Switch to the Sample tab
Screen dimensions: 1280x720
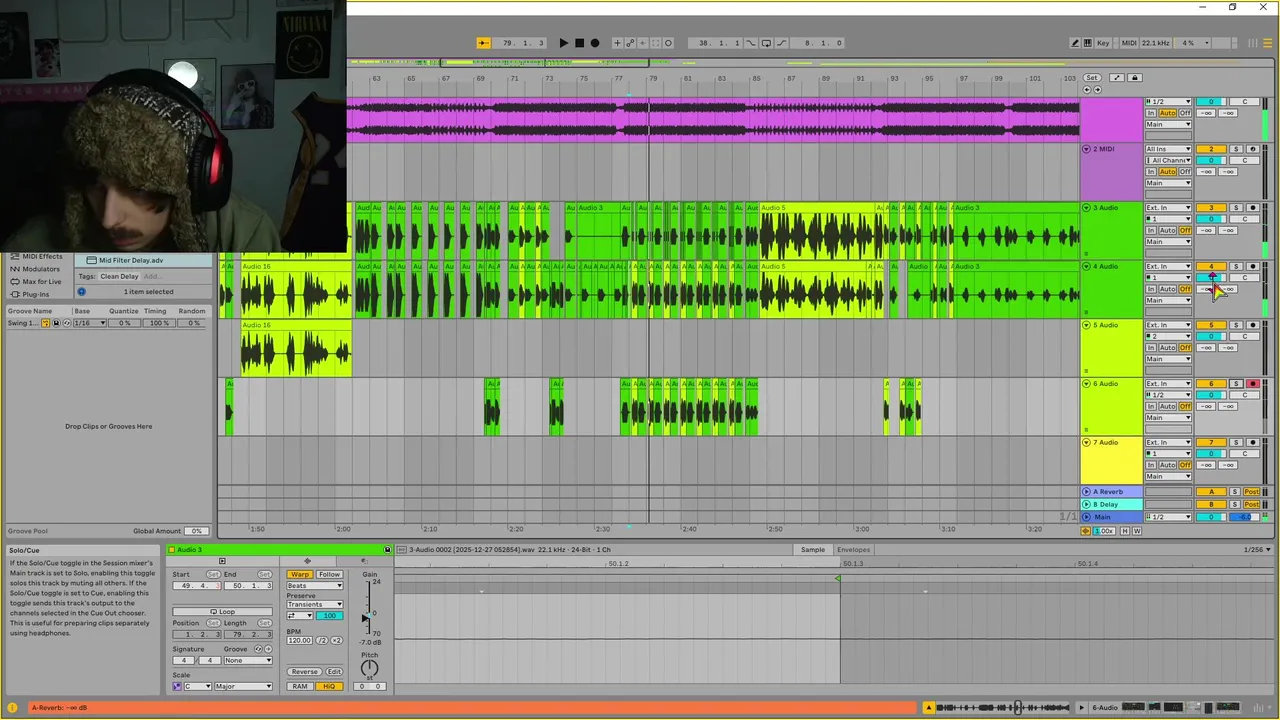pyautogui.click(x=813, y=550)
